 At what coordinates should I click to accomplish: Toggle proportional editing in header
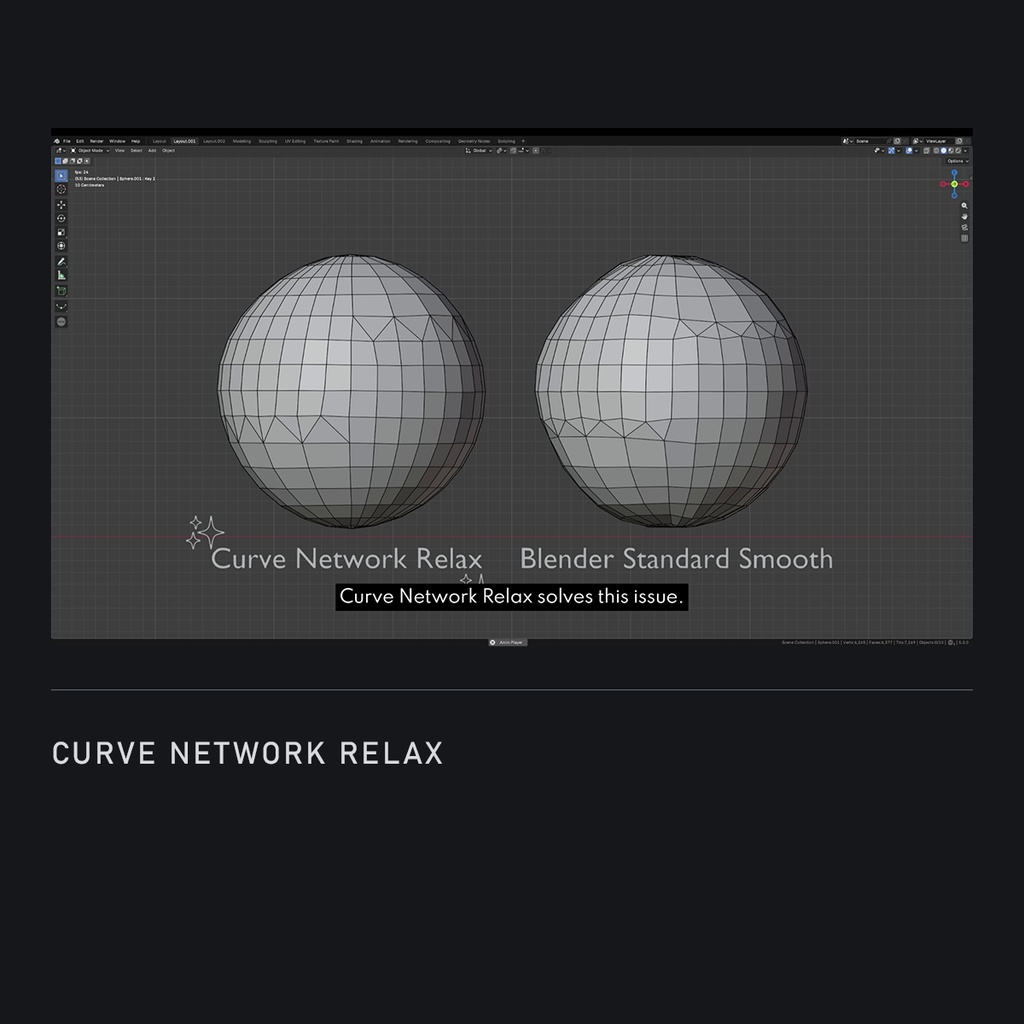(536, 151)
